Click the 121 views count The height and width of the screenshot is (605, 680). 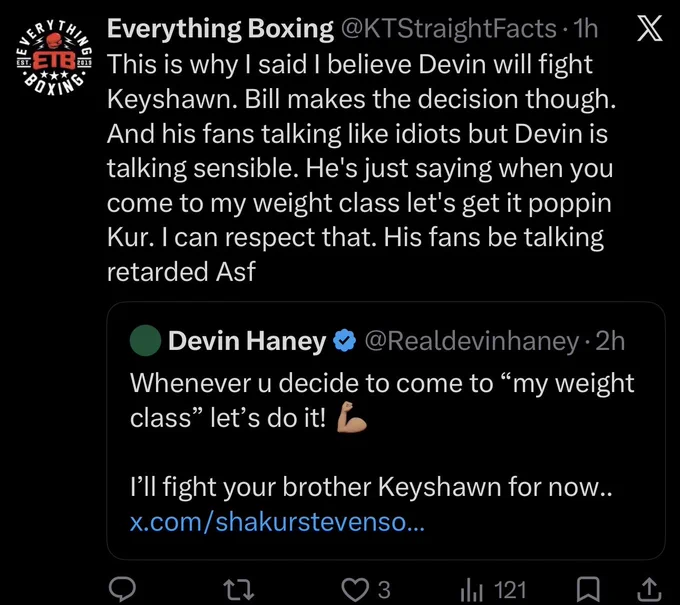510,590
